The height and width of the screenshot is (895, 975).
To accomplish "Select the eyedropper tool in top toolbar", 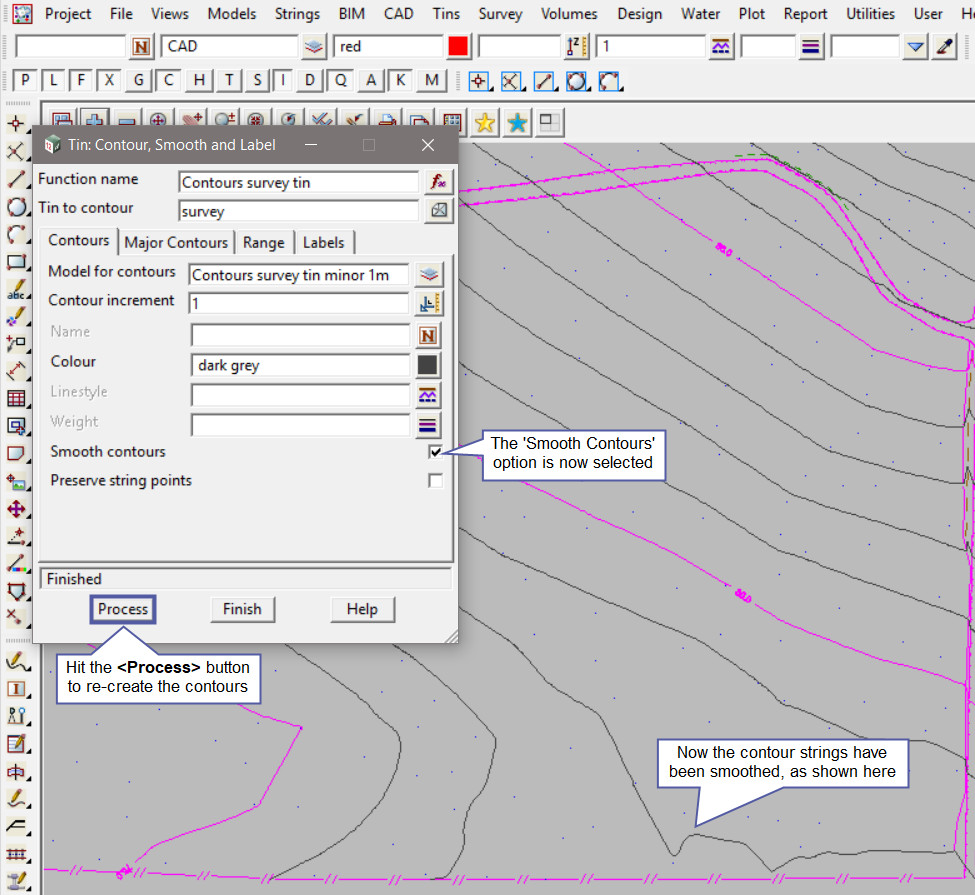I will (944, 46).
